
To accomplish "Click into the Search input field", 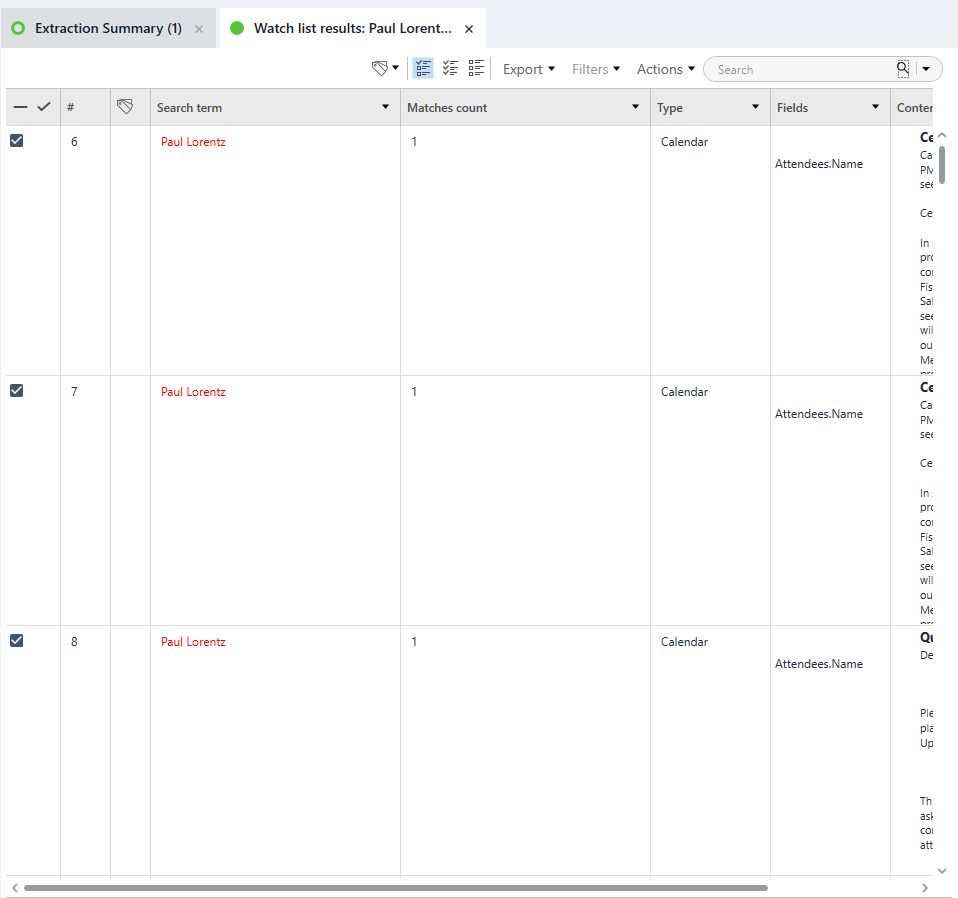I will [800, 70].
